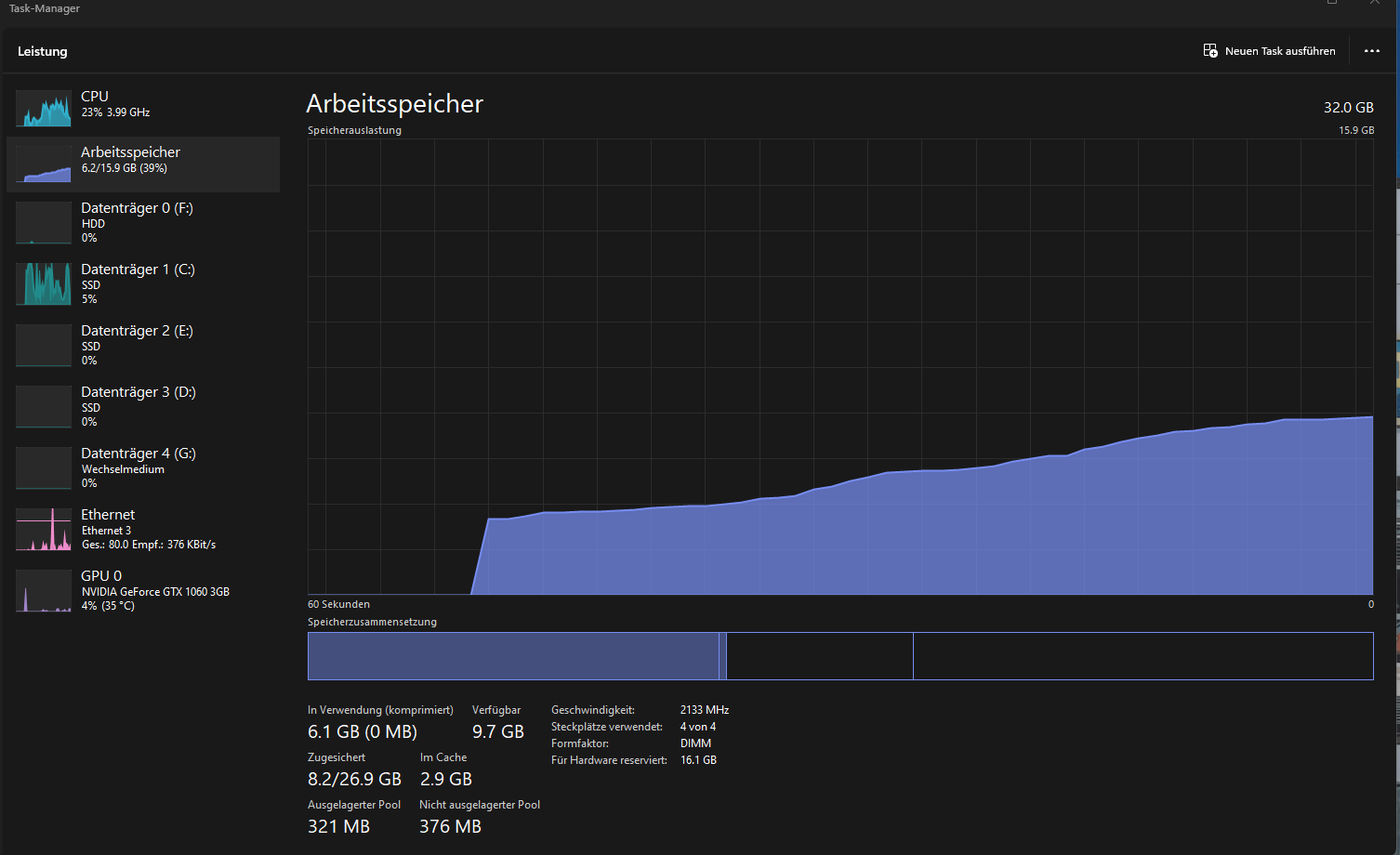
Task: Click the memory usage history graph
Action: click(840, 367)
